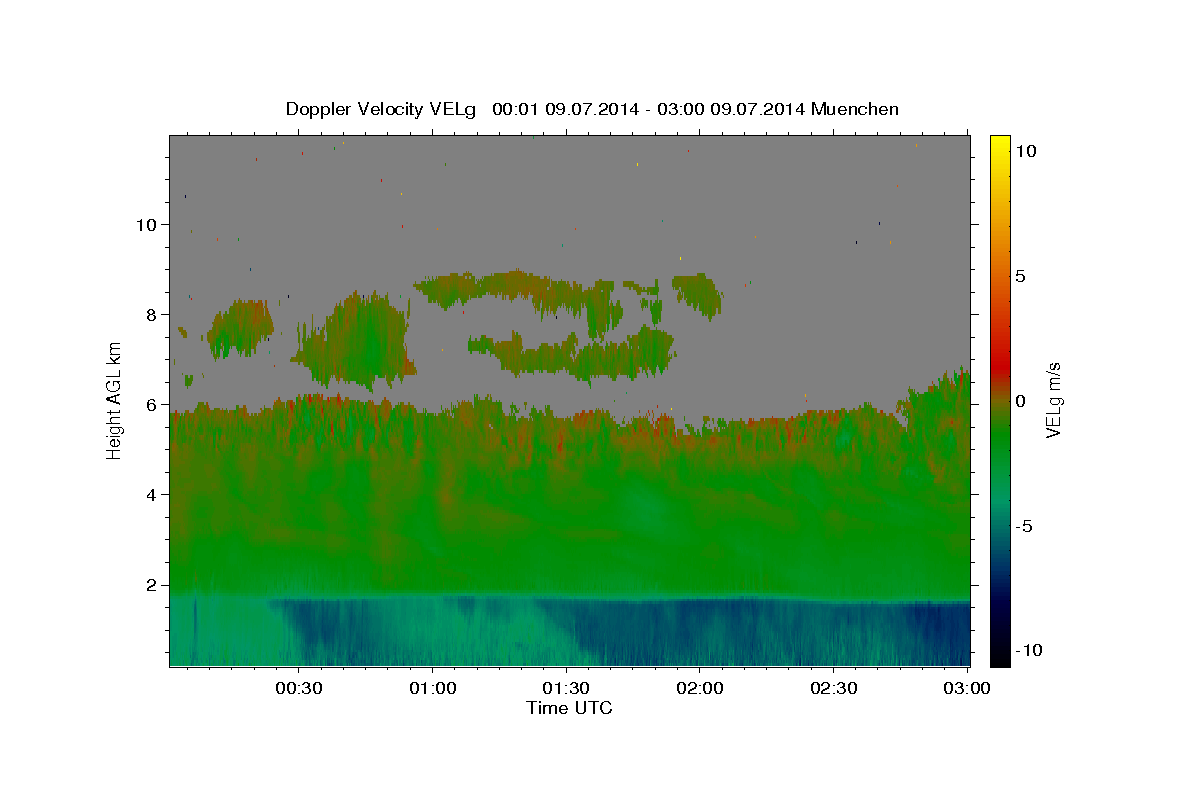Click the 'Time UTC' axis label

point(569,708)
